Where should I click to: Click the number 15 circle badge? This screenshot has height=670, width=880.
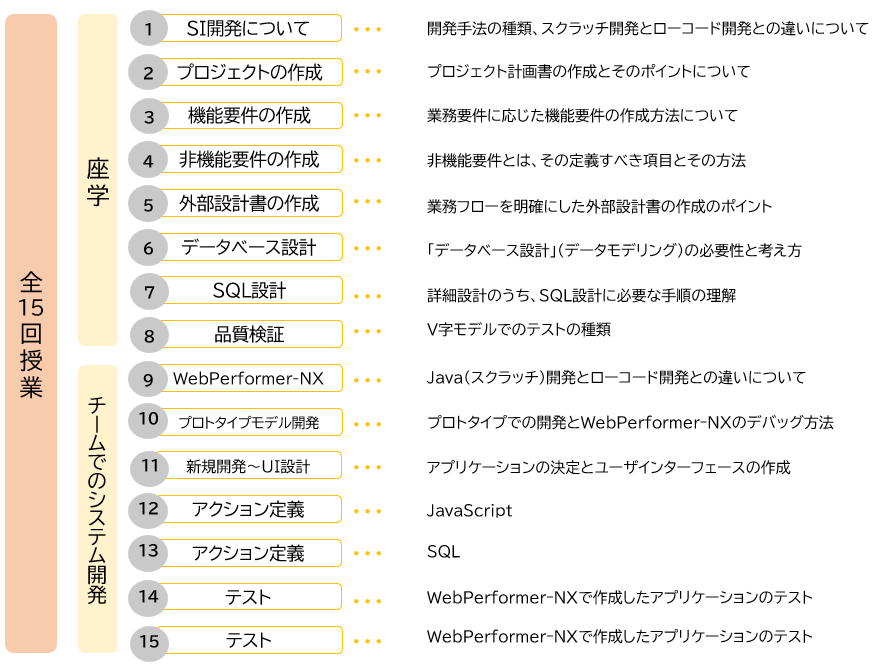[x=149, y=642]
